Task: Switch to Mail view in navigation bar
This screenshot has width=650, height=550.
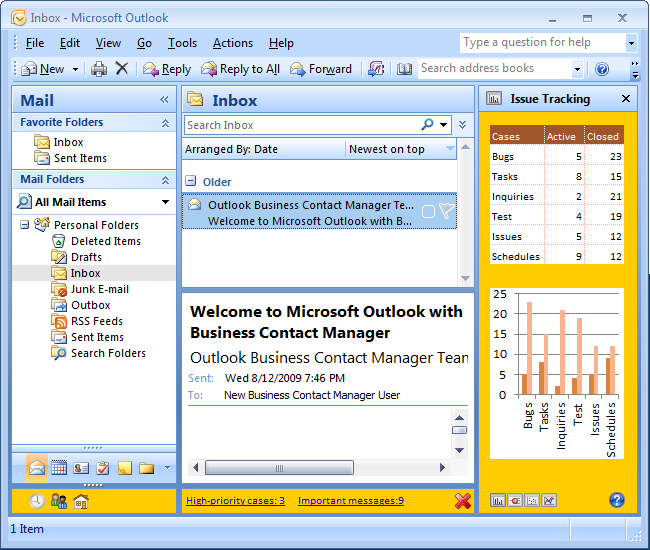Action: click(x=37, y=468)
